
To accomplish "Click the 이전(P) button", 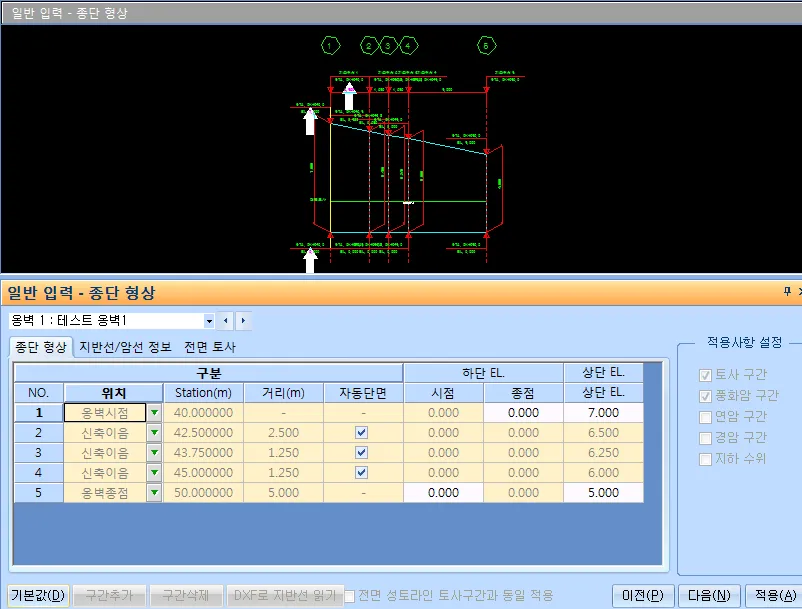I will 643,596.
